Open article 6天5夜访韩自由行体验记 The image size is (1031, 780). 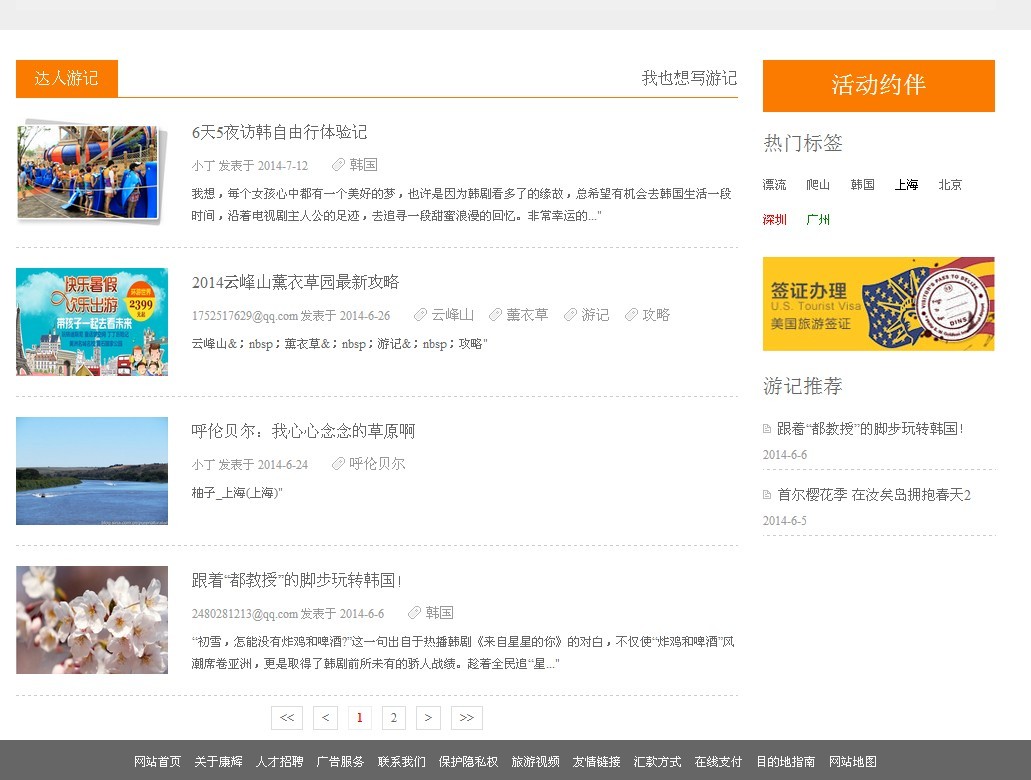pos(279,132)
